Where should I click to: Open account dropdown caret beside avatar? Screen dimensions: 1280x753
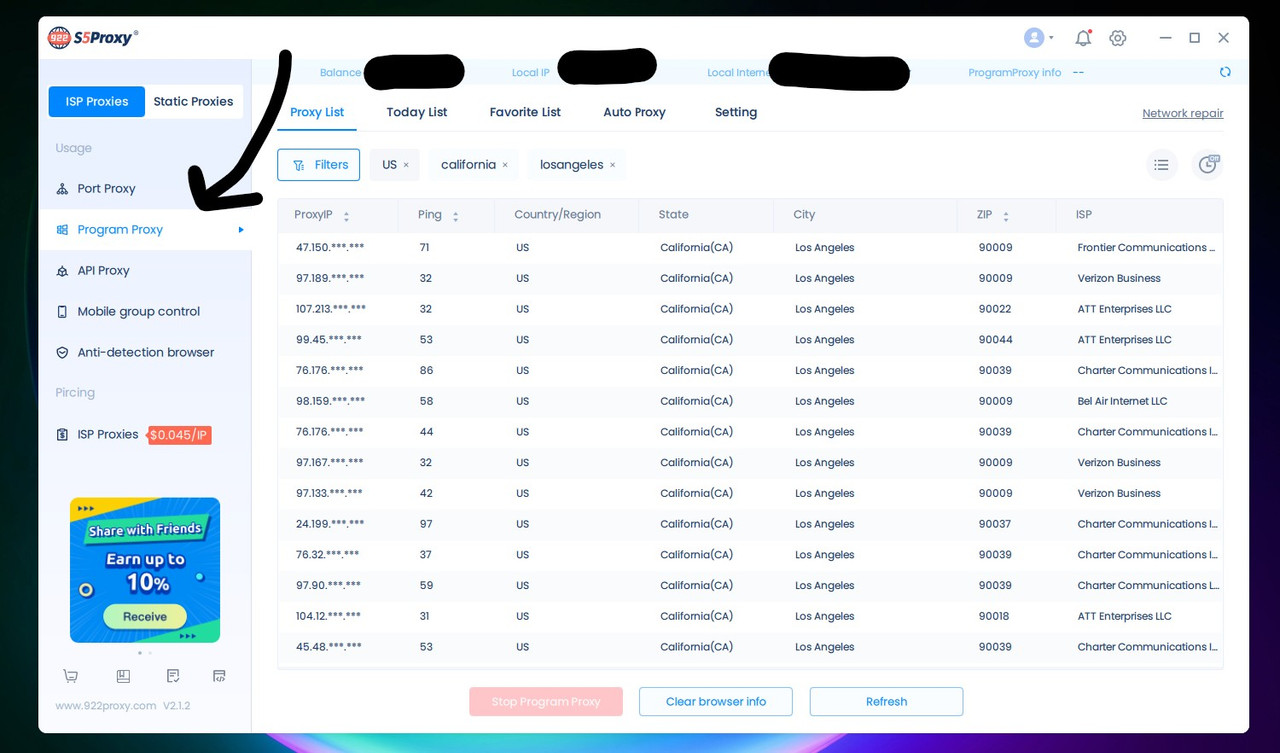click(1051, 39)
